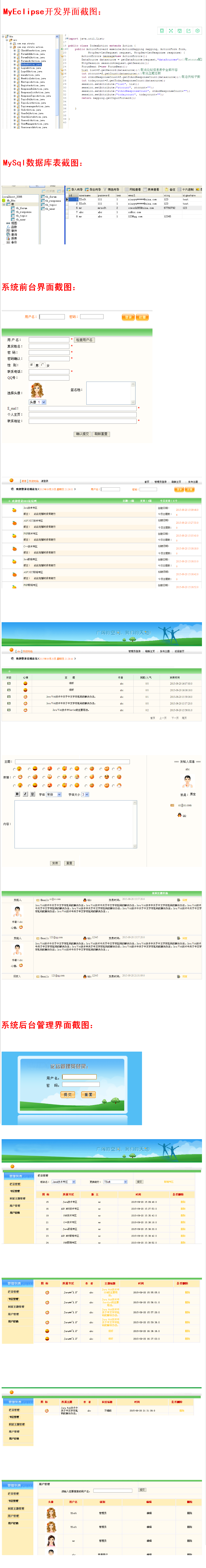Click the Italic I button in editor
The height and width of the screenshot is (1568, 206).
click(x=25, y=794)
